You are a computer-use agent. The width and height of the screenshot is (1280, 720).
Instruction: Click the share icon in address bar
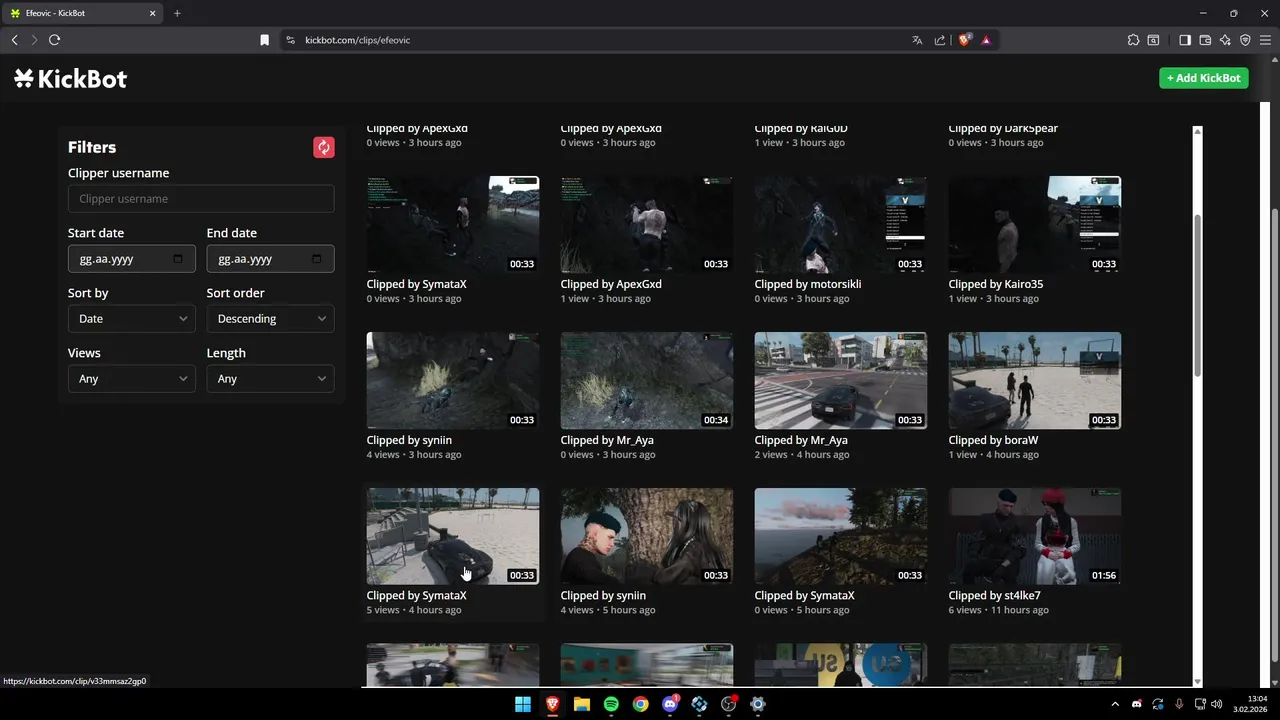point(940,40)
